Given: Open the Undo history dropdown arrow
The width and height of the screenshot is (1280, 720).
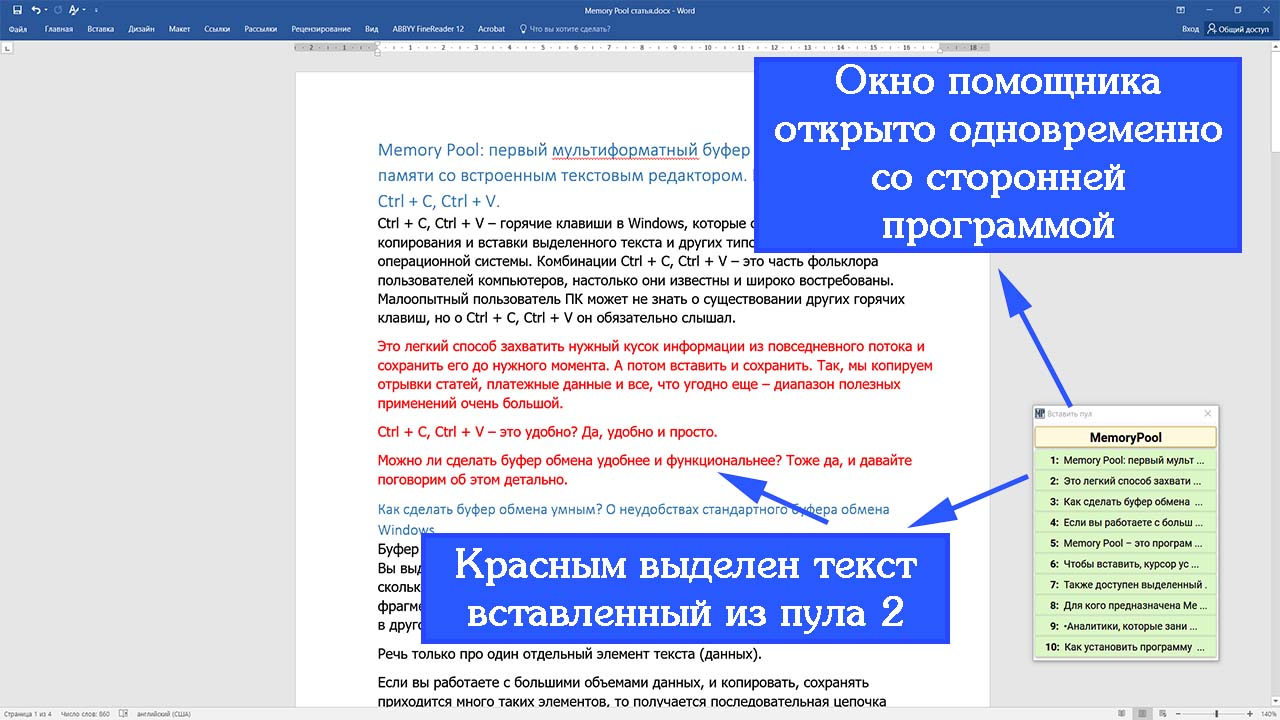Looking at the screenshot, I should [46, 10].
